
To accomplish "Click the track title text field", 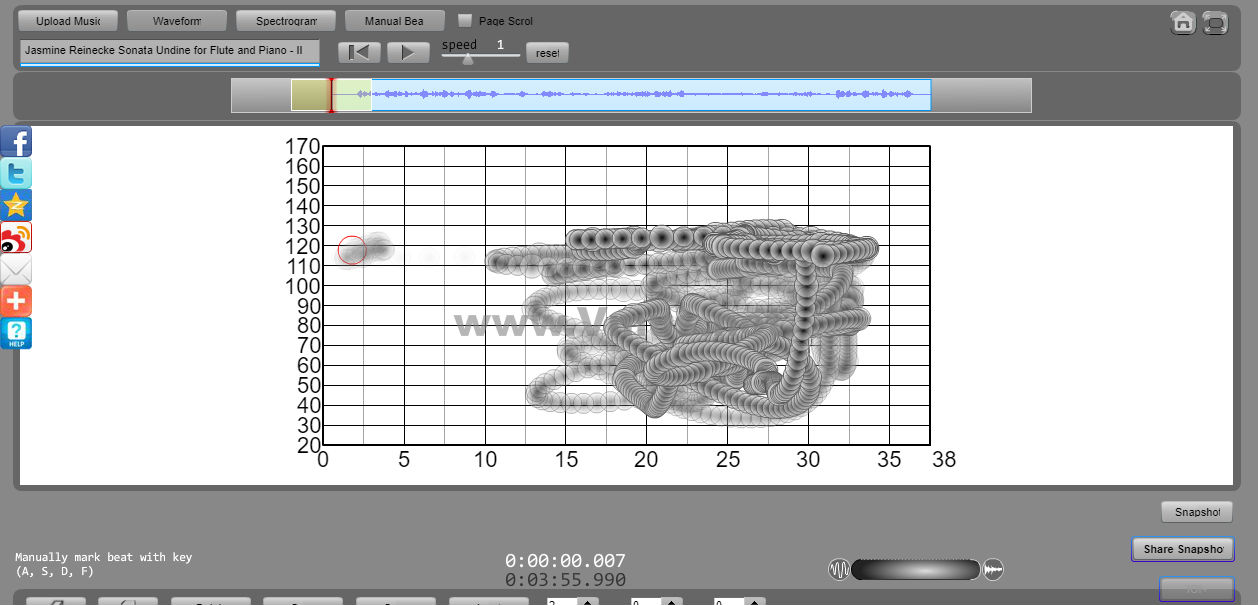I will 169,50.
